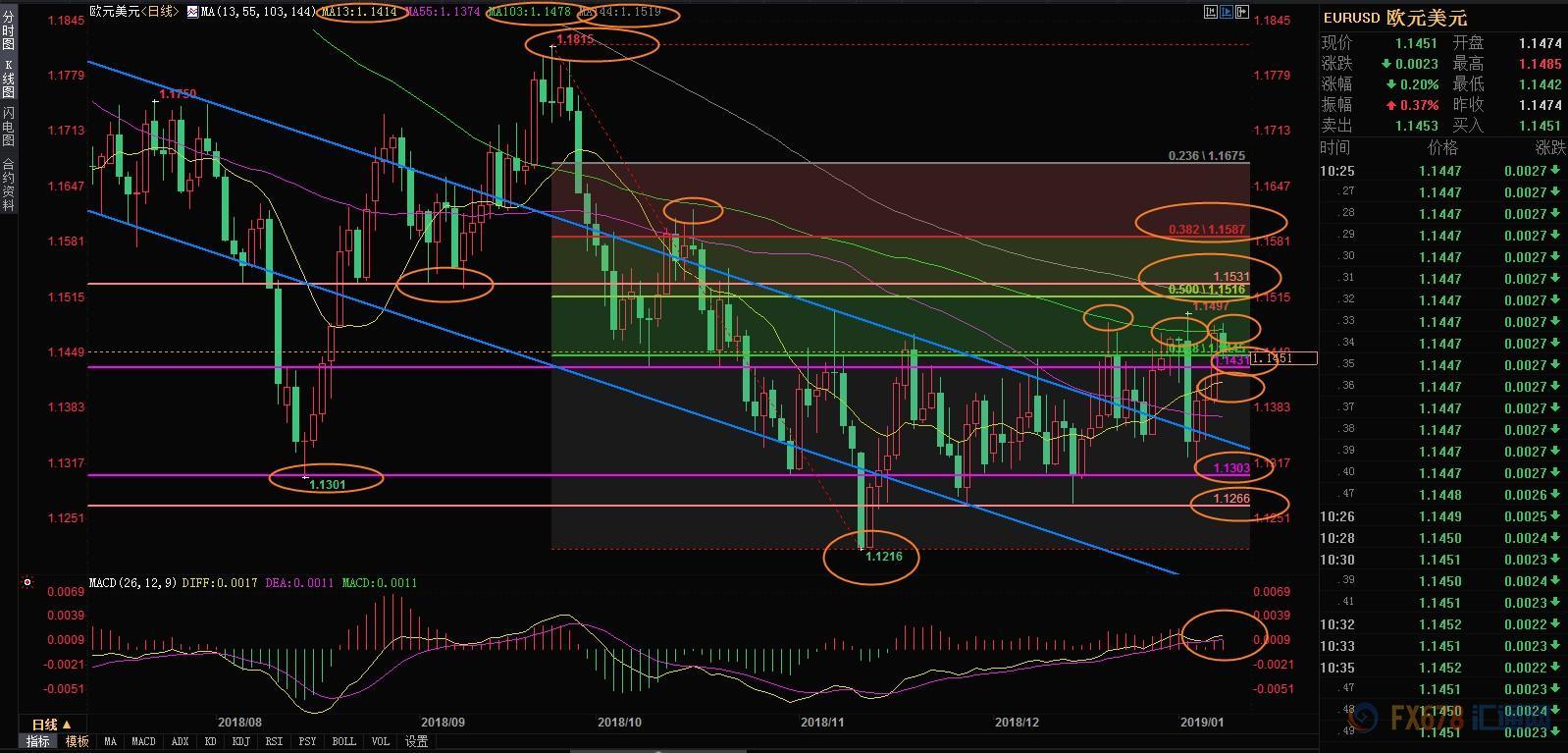Click the 1.1303 support level label
The width and height of the screenshot is (1568, 753).
click(x=1231, y=468)
